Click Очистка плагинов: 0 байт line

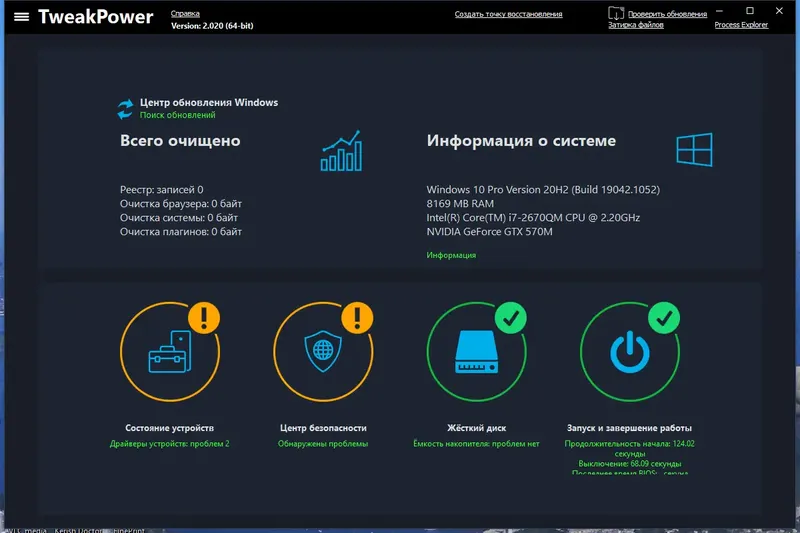[x=181, y=232]
